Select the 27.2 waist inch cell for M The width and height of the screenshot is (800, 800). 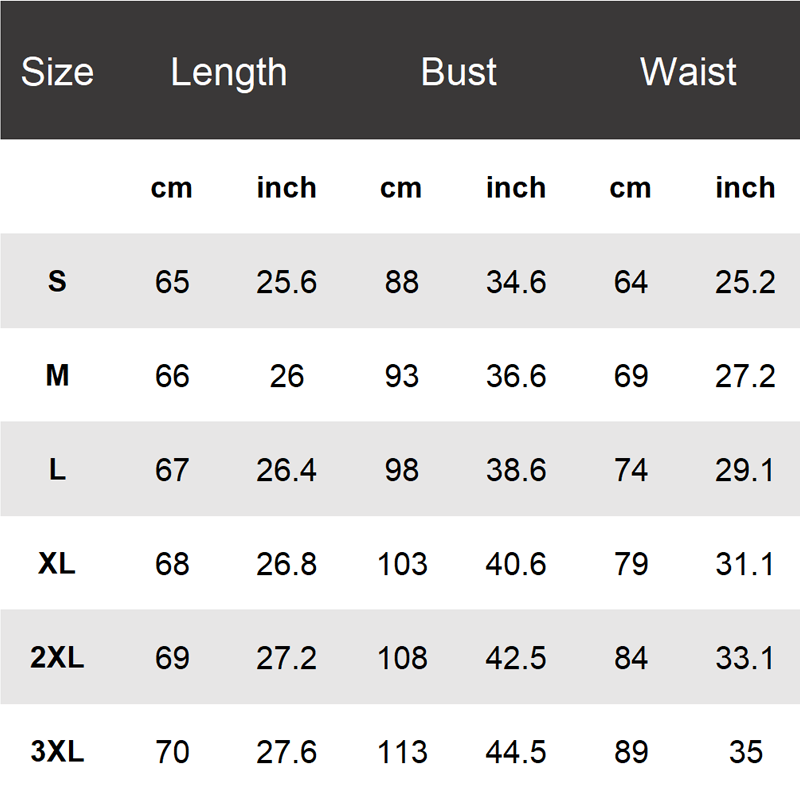745,377
